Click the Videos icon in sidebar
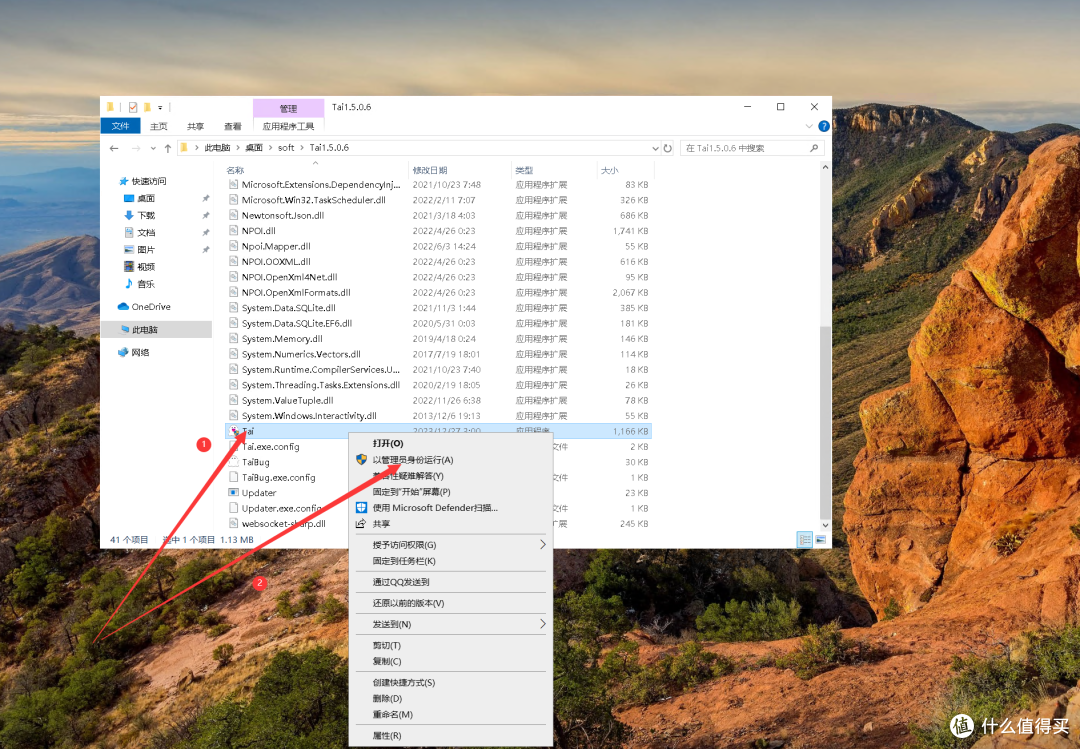This screenshot has width=1080, height=749. (x=129, y=267)
